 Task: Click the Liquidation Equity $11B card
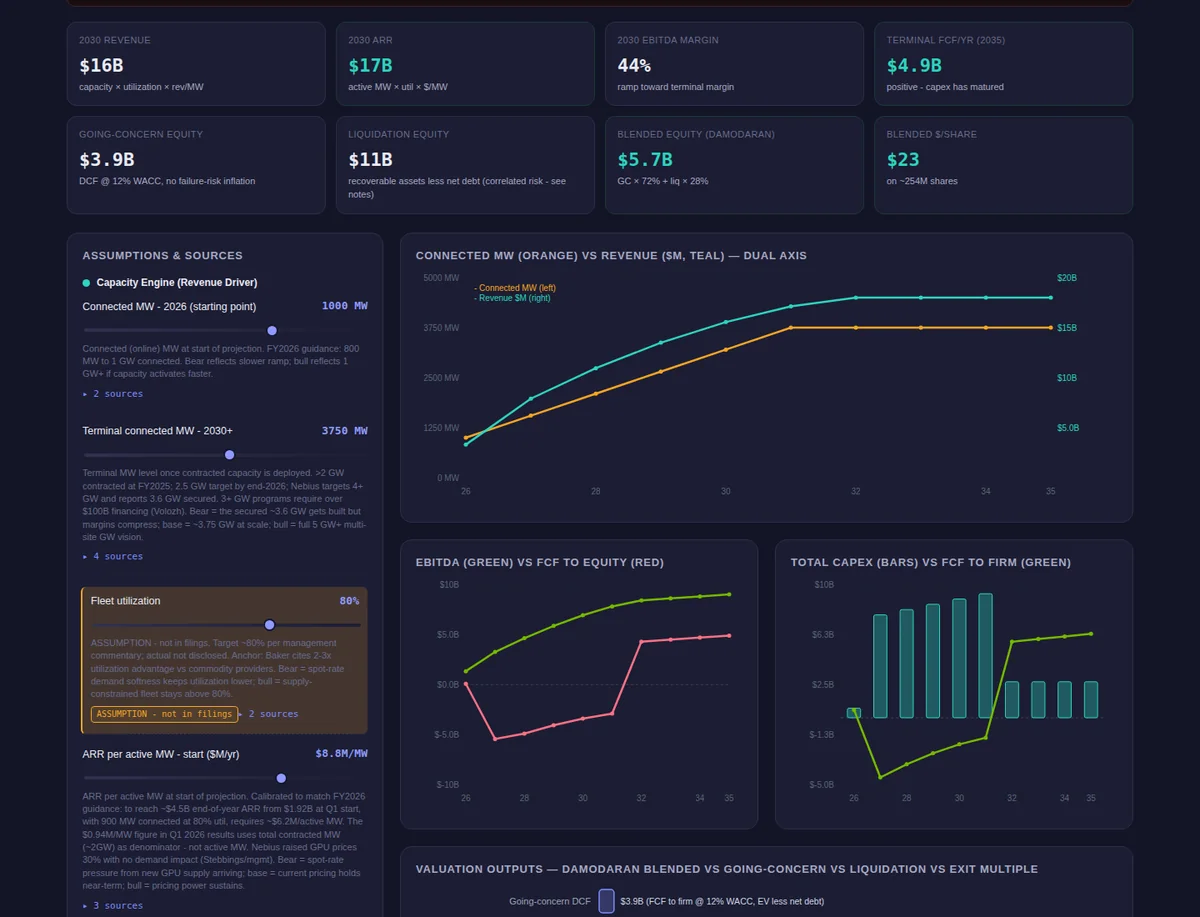pyautogui.click(x=465, y=165)
